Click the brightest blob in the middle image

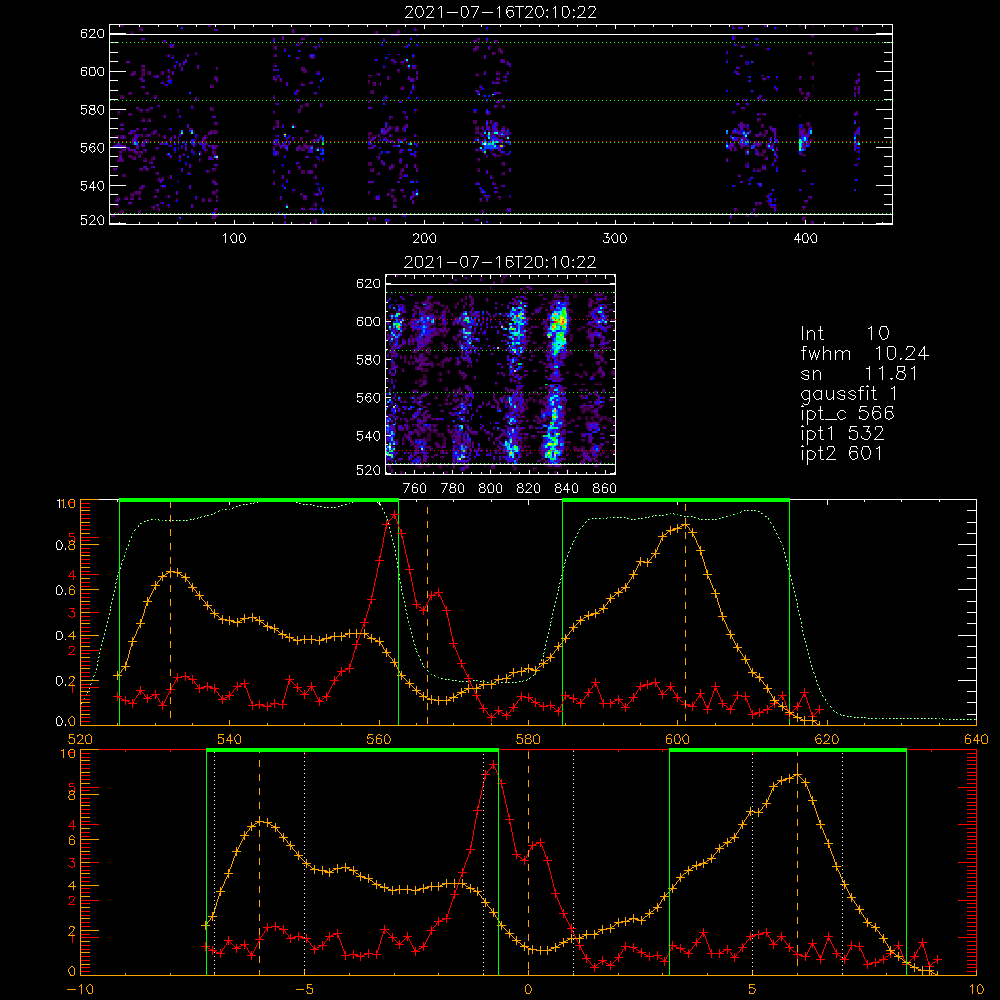pyautogui.click(x=559, y=319)
